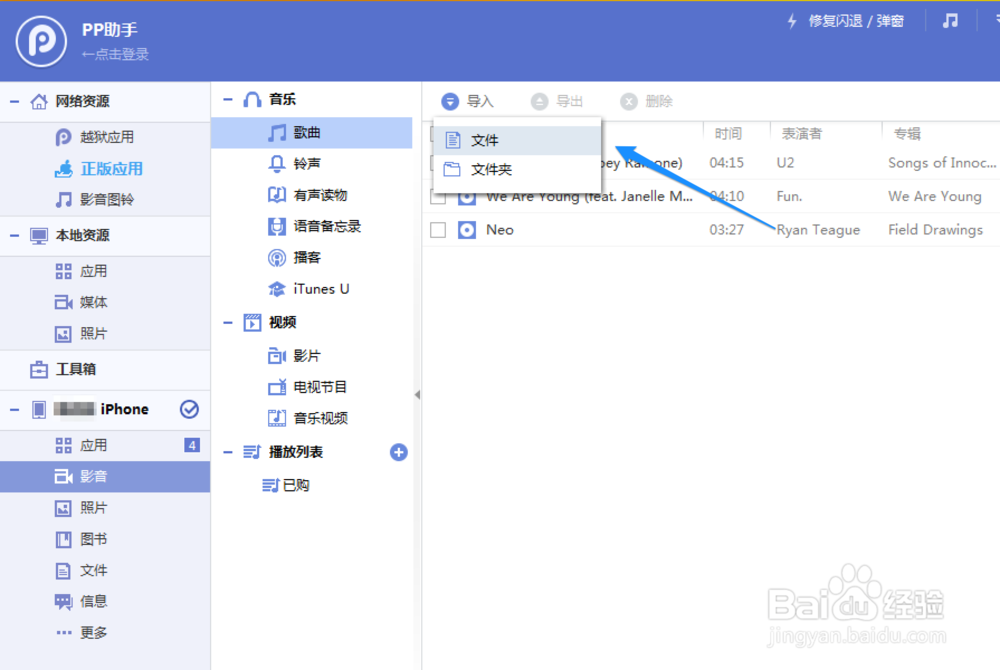
Task: Select iPhone 影音 item
Action: [x=105, y=477]
